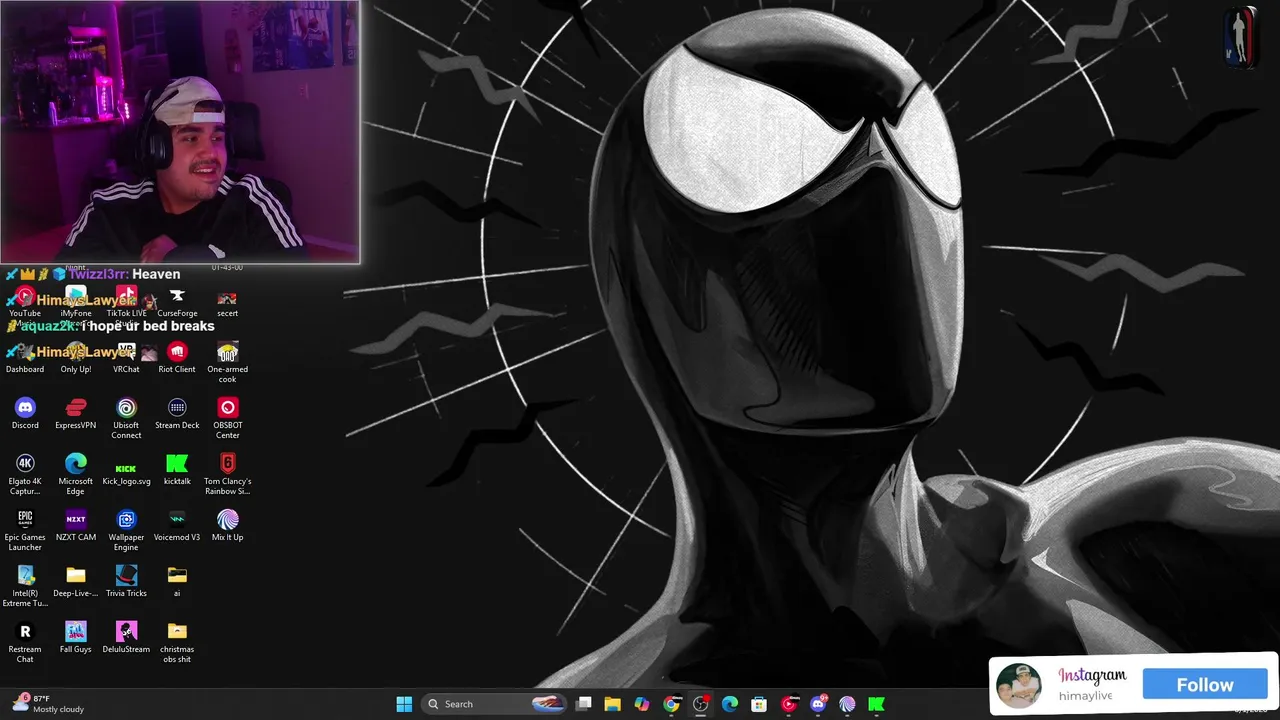The width and height of the screenshot is (1280, 720).
Task: Open Microsoft Edge desktop shortcut
Action: tap(76, 474)
